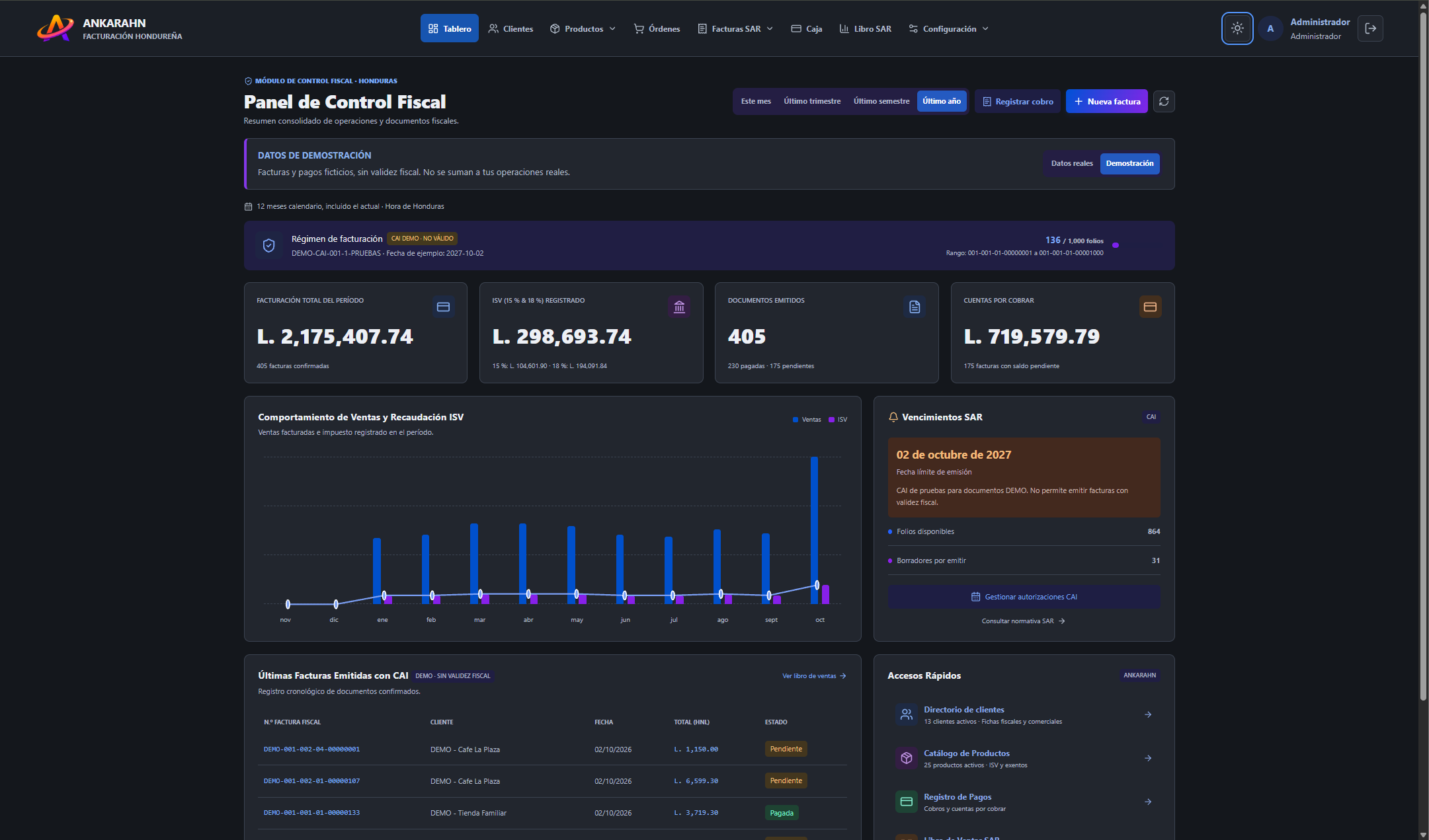The image size is (1429, 840).
Task: Open the Caja menu item
Action: (x=807, y=28)
